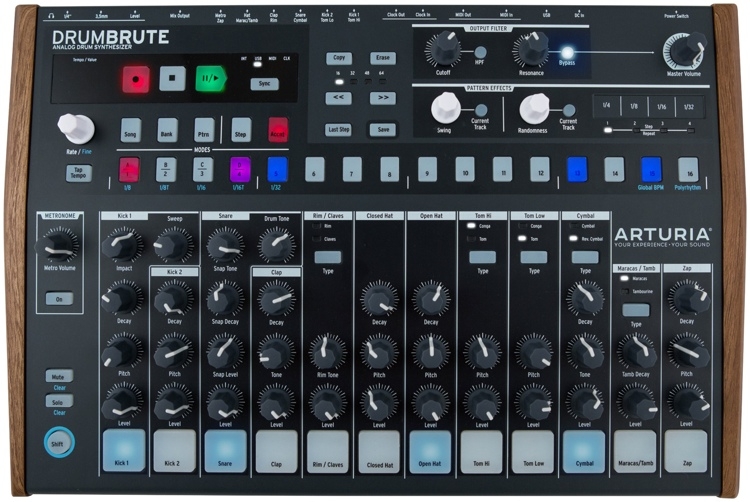
Task: Select 1/4 step repeat zone
Action: pos(606,107)
